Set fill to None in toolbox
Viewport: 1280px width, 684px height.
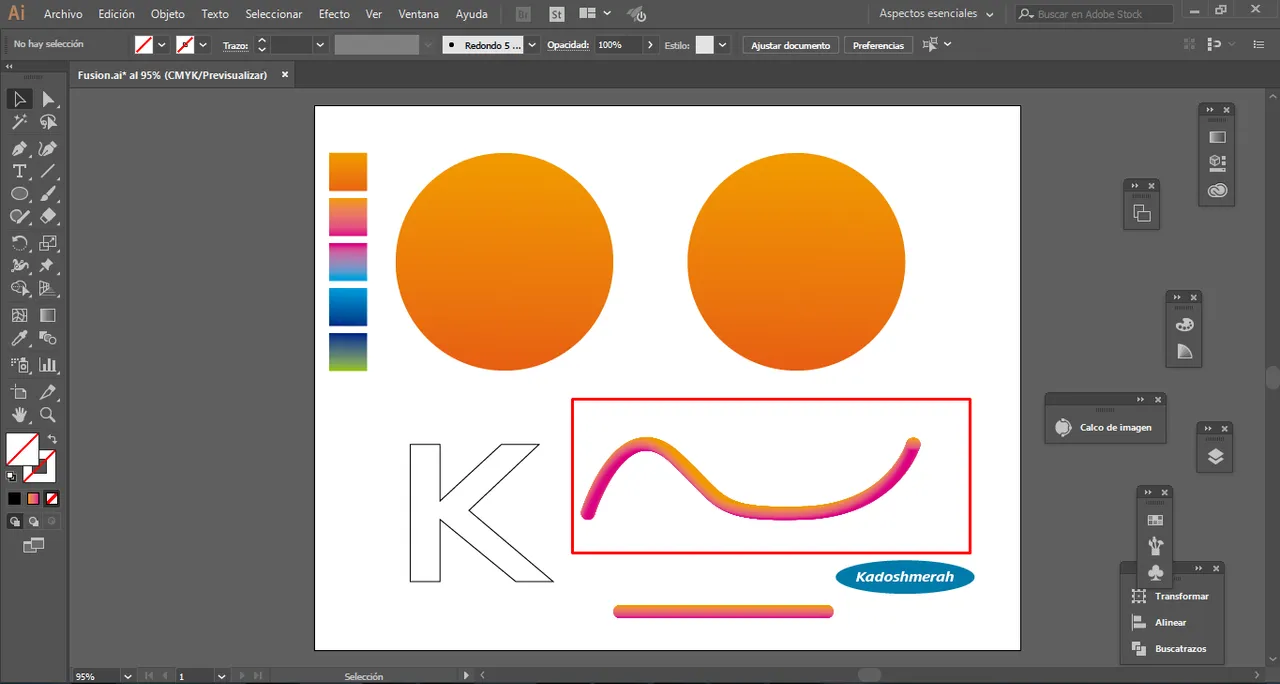click(x=52, y=498)
